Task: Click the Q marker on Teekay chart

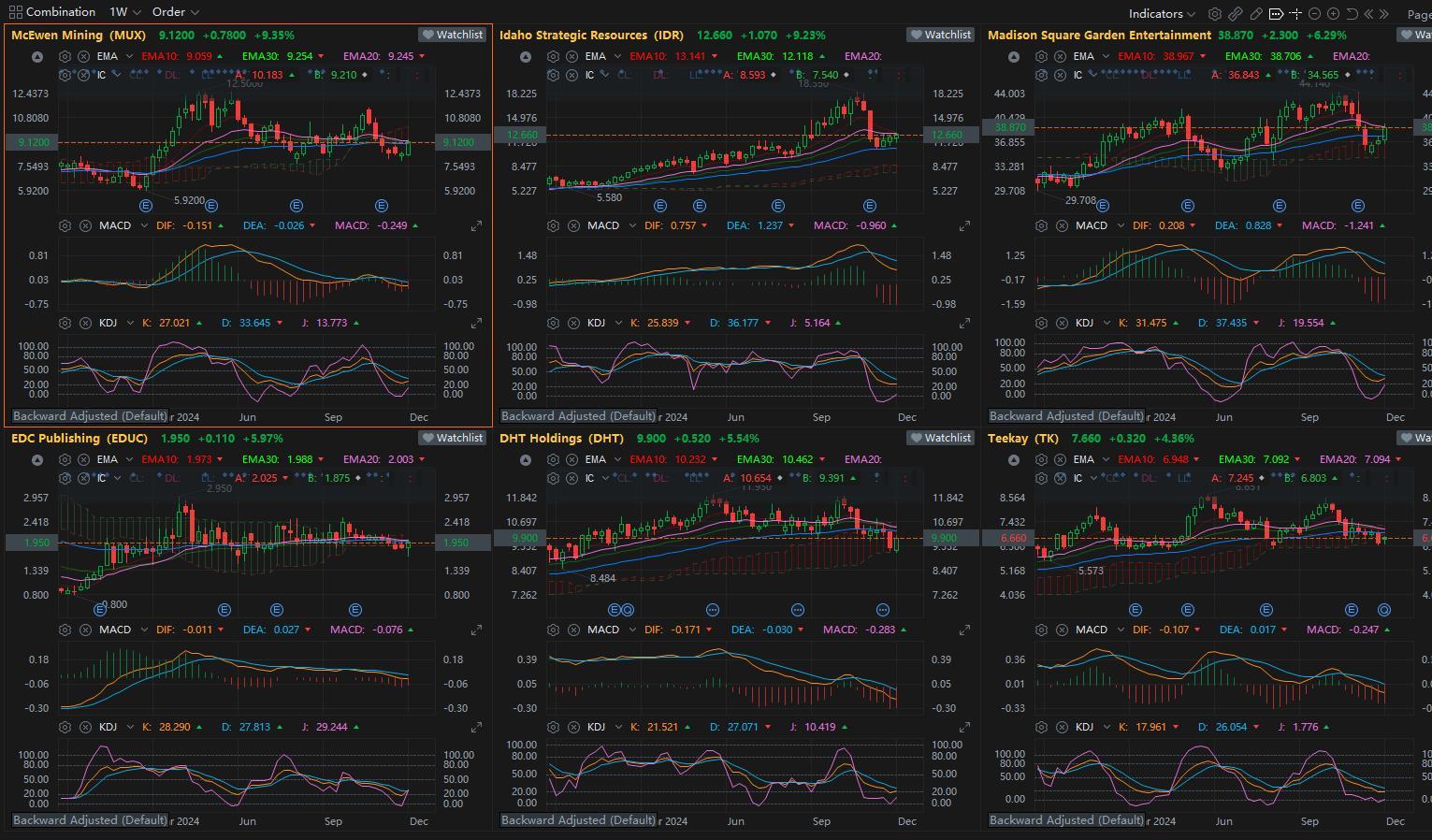Action: (1384, 610)
